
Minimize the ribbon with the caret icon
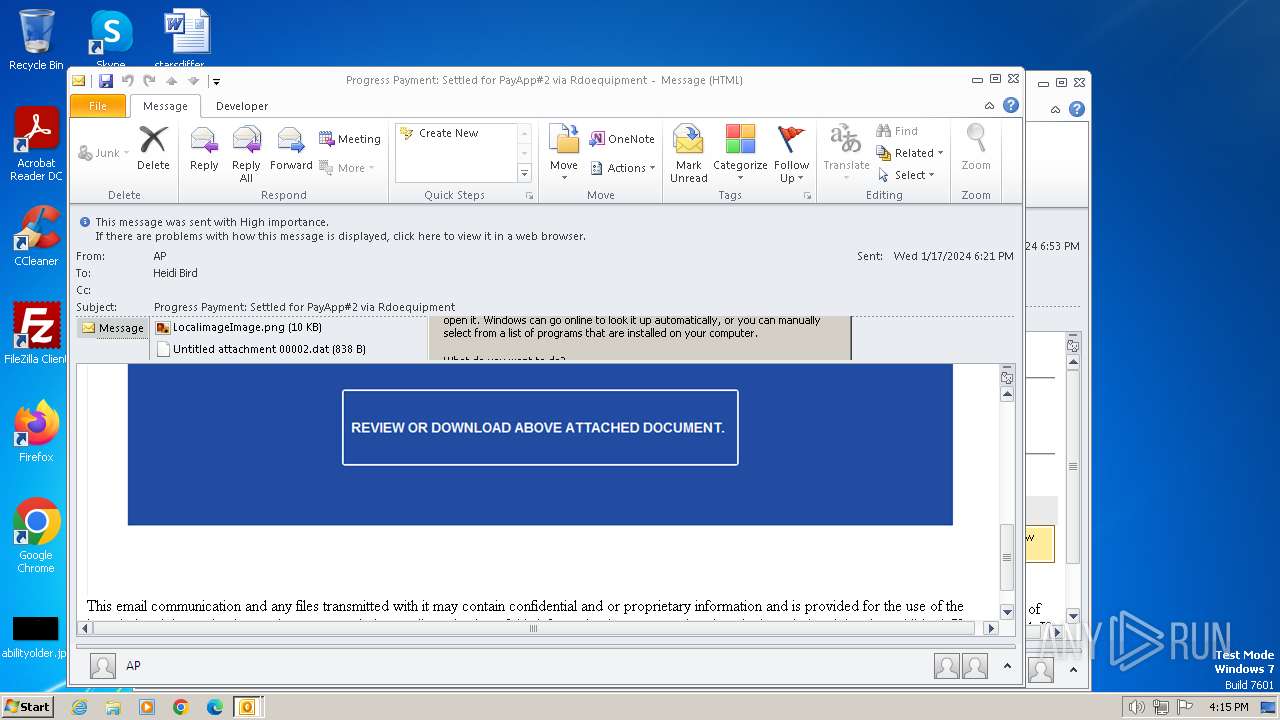(x=989, y=106)
